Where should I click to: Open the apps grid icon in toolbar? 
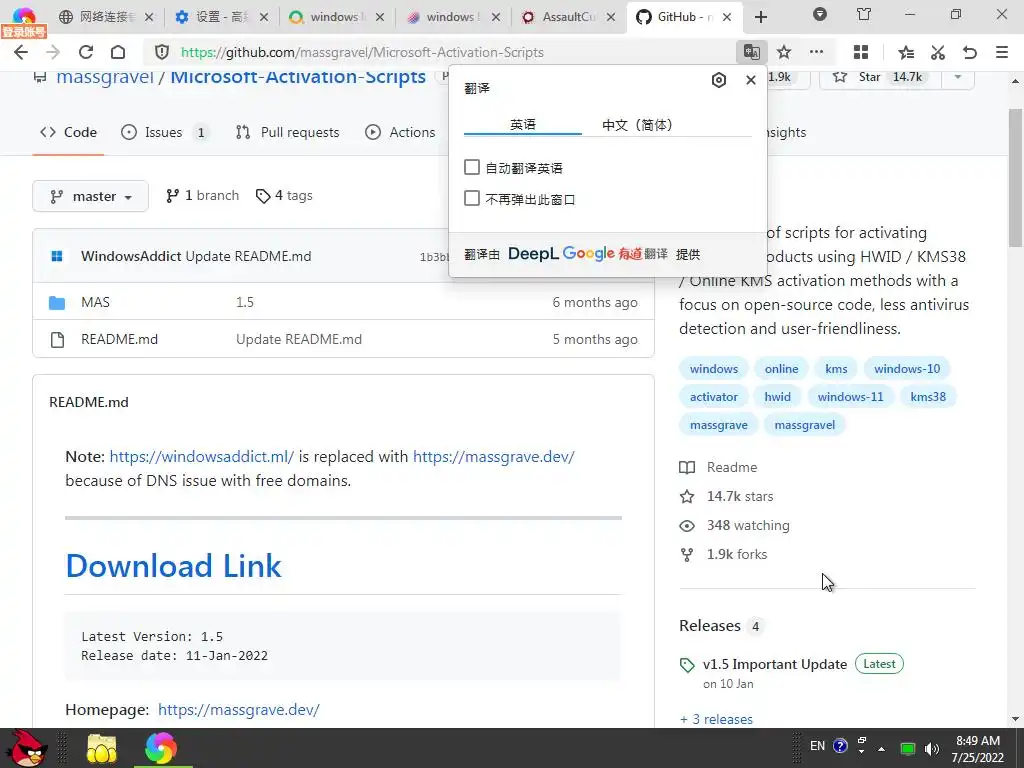(x=861, y=52)
